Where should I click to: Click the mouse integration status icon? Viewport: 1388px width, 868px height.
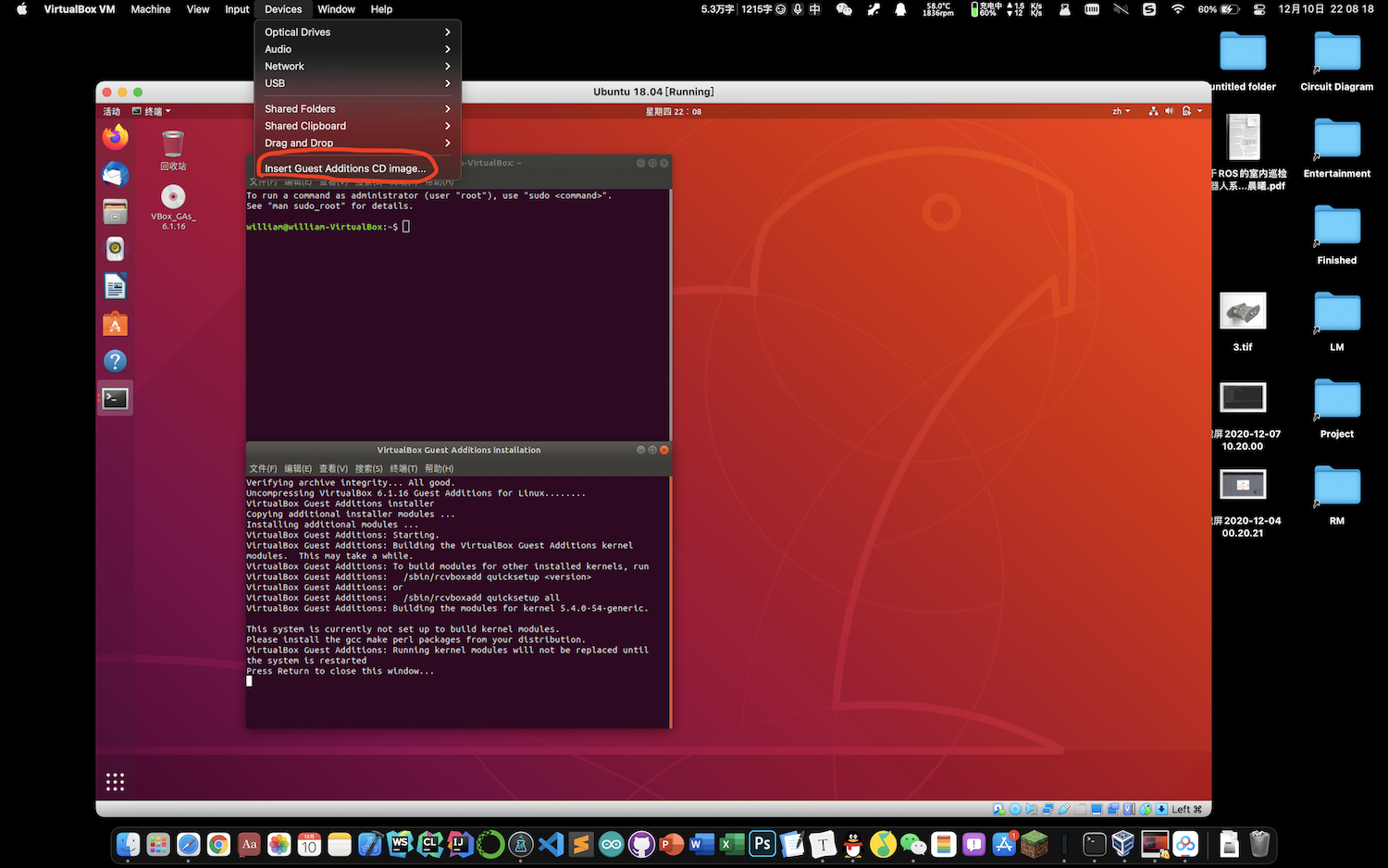tap(1146, 809)
